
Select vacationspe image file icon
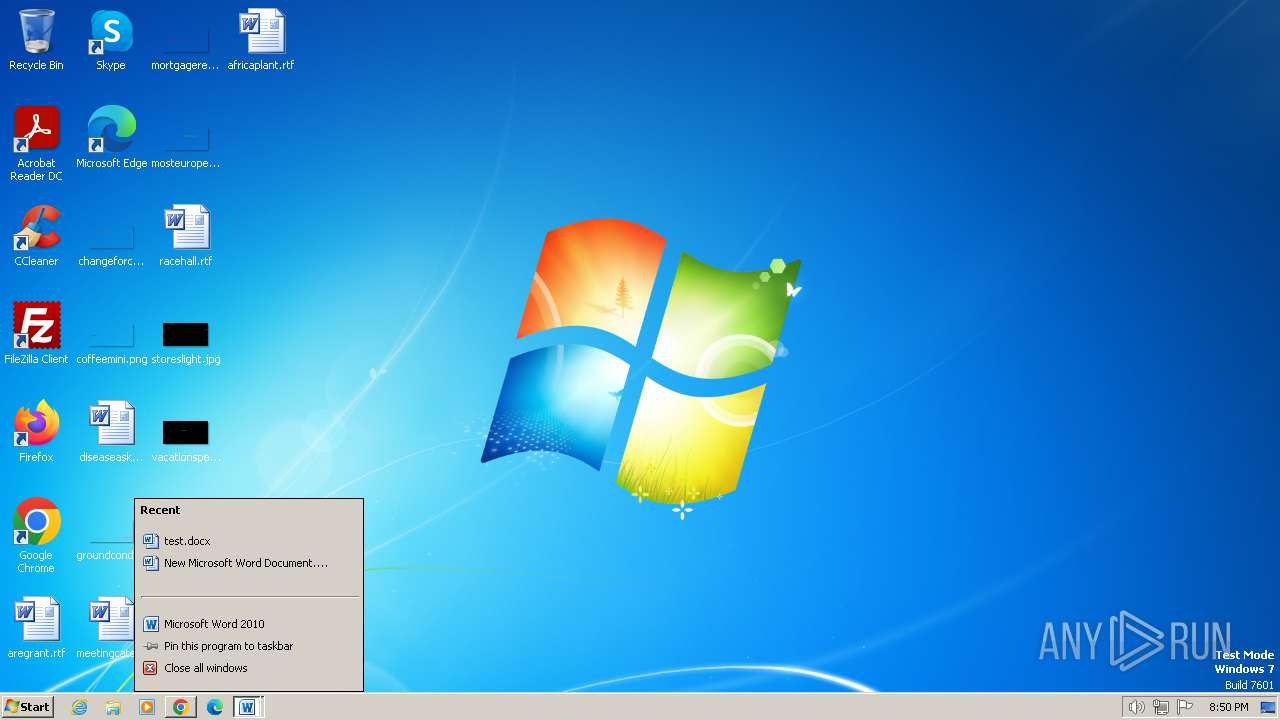pos(186,441)
